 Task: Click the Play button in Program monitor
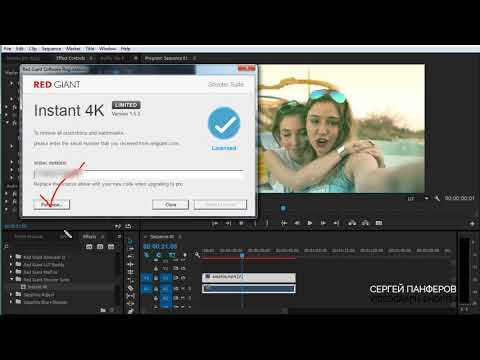pos(310,223)
